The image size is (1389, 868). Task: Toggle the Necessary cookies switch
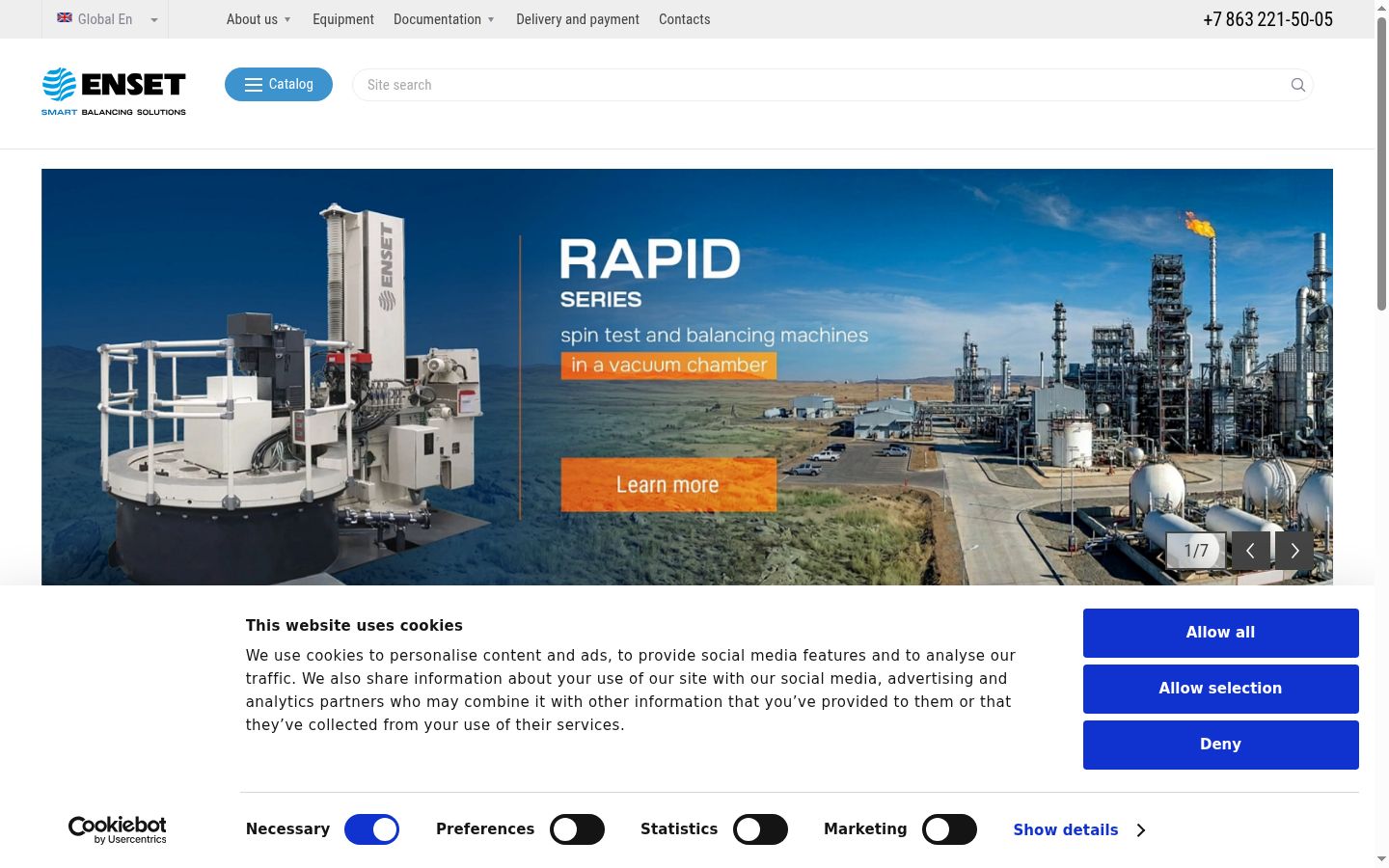(371, 829)
